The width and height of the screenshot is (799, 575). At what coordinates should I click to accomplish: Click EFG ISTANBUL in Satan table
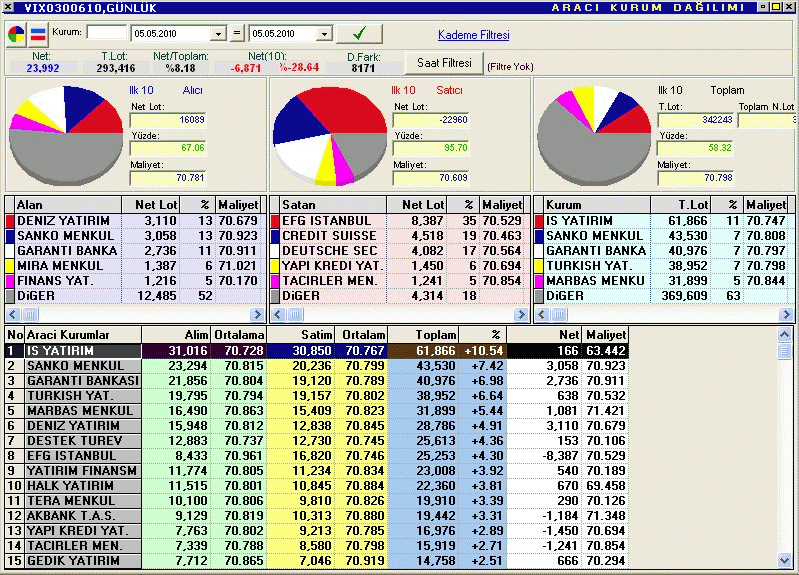click(327, 221)
